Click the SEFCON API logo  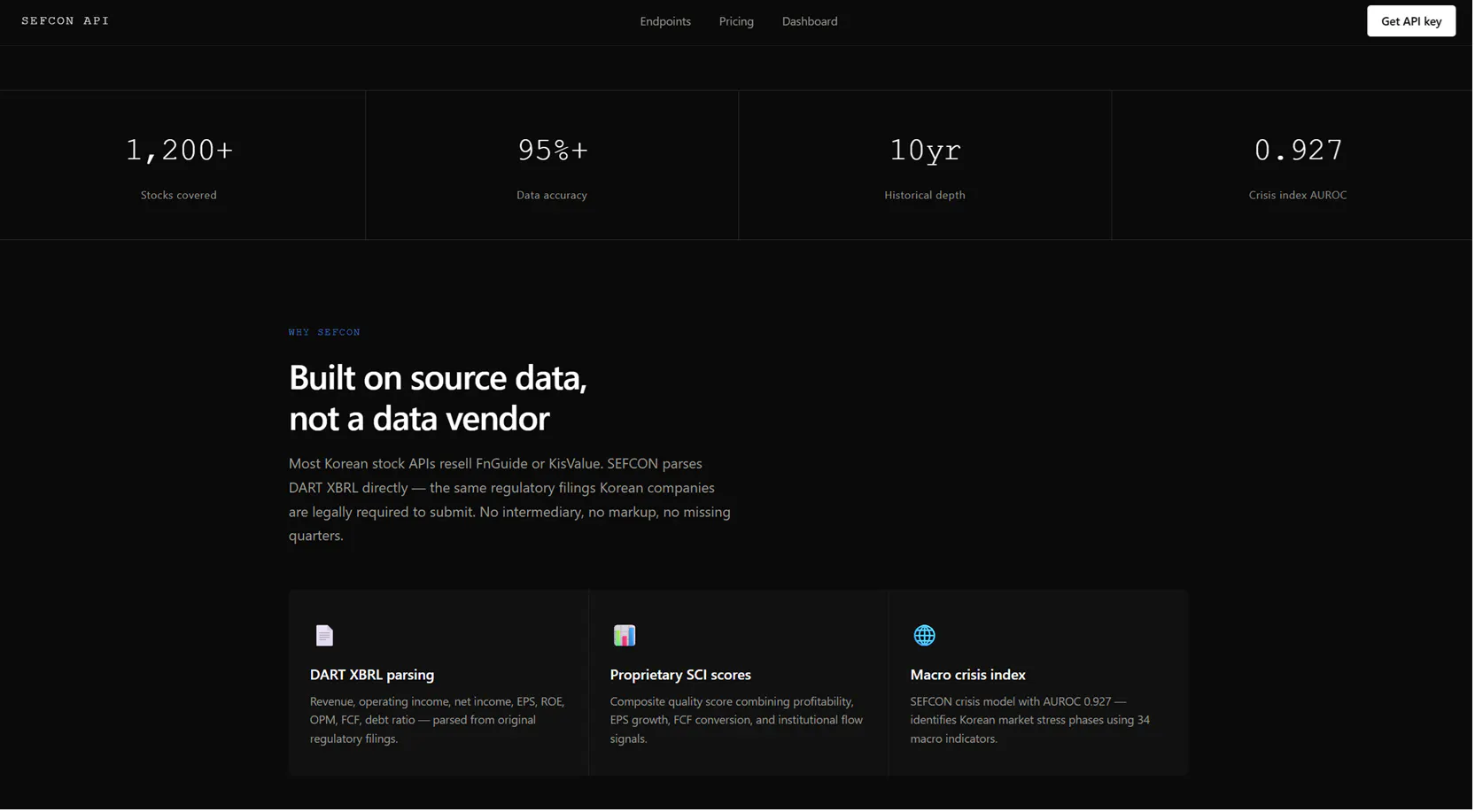pos(66,21)
